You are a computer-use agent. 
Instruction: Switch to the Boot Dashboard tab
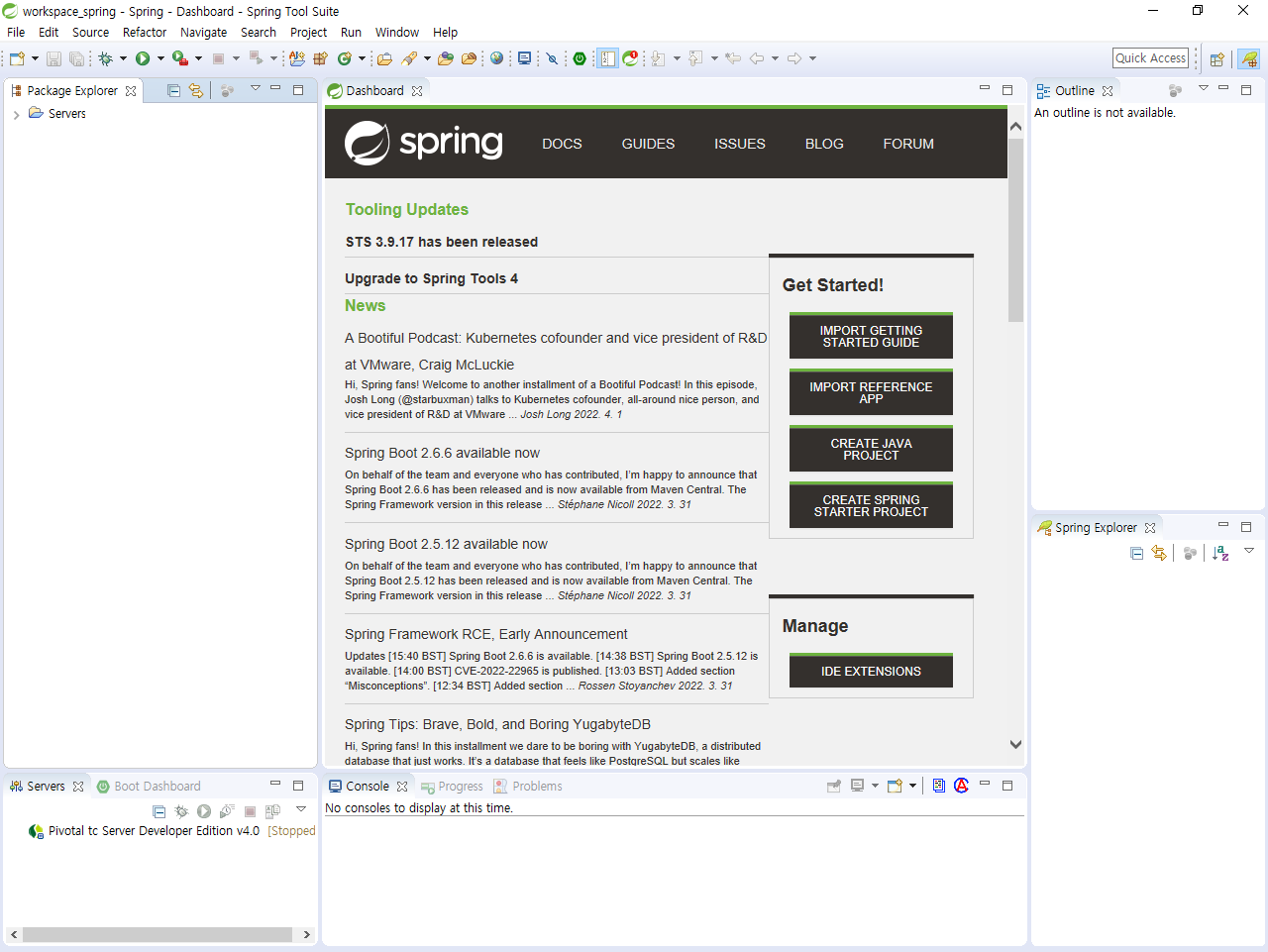pyautogui.click(x=148, y=786)
